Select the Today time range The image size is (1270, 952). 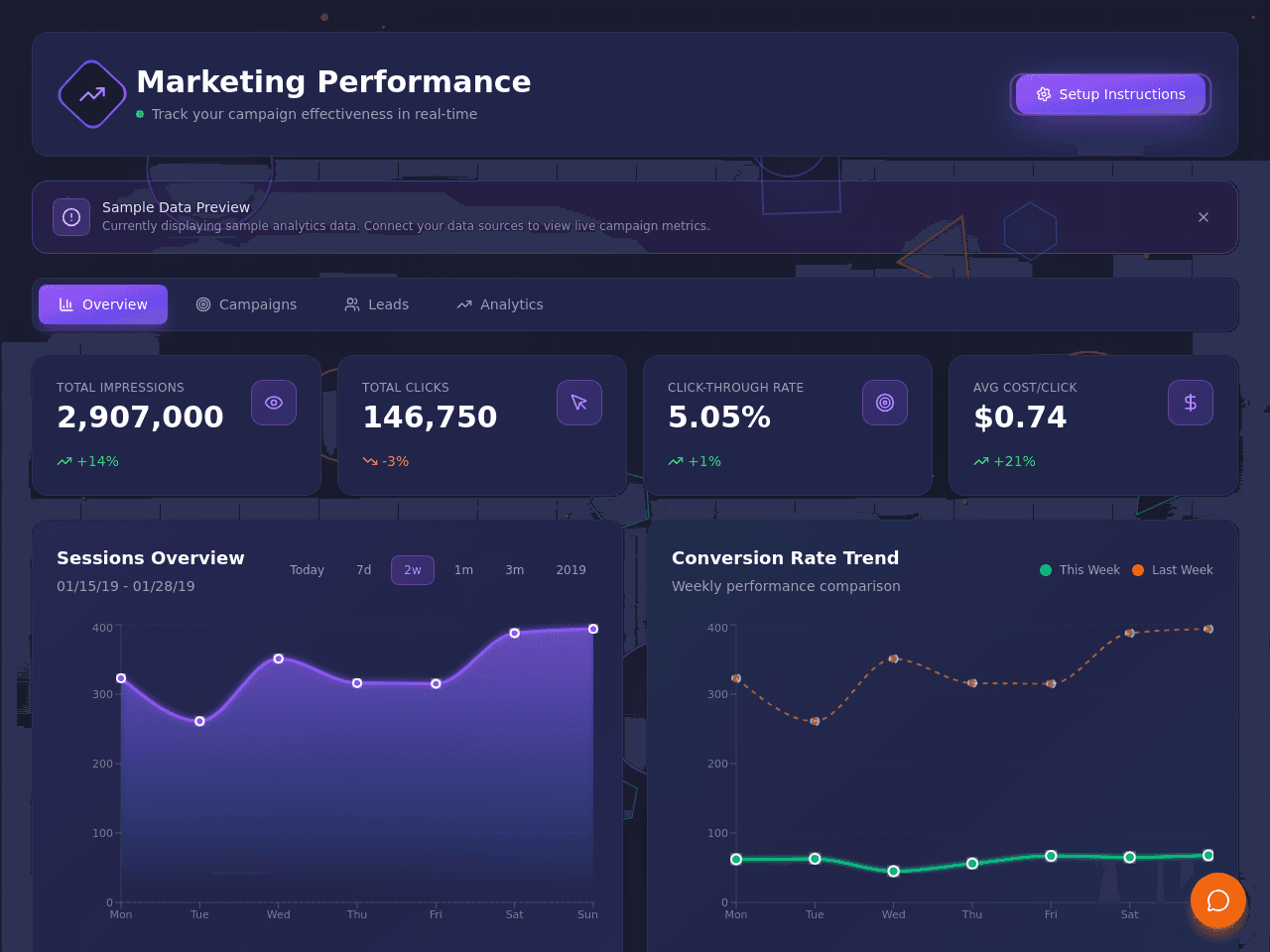(307, 570)
